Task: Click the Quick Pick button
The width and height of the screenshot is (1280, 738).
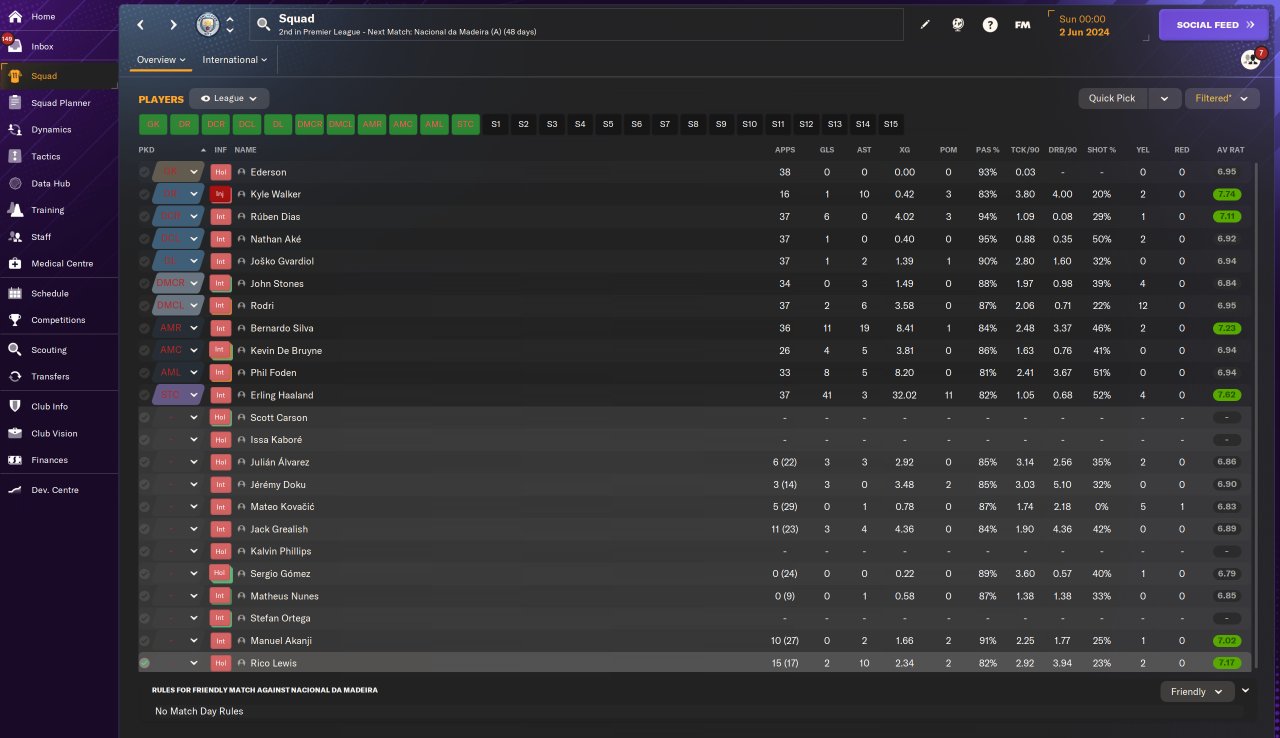Action: (x=1113, y=98)
